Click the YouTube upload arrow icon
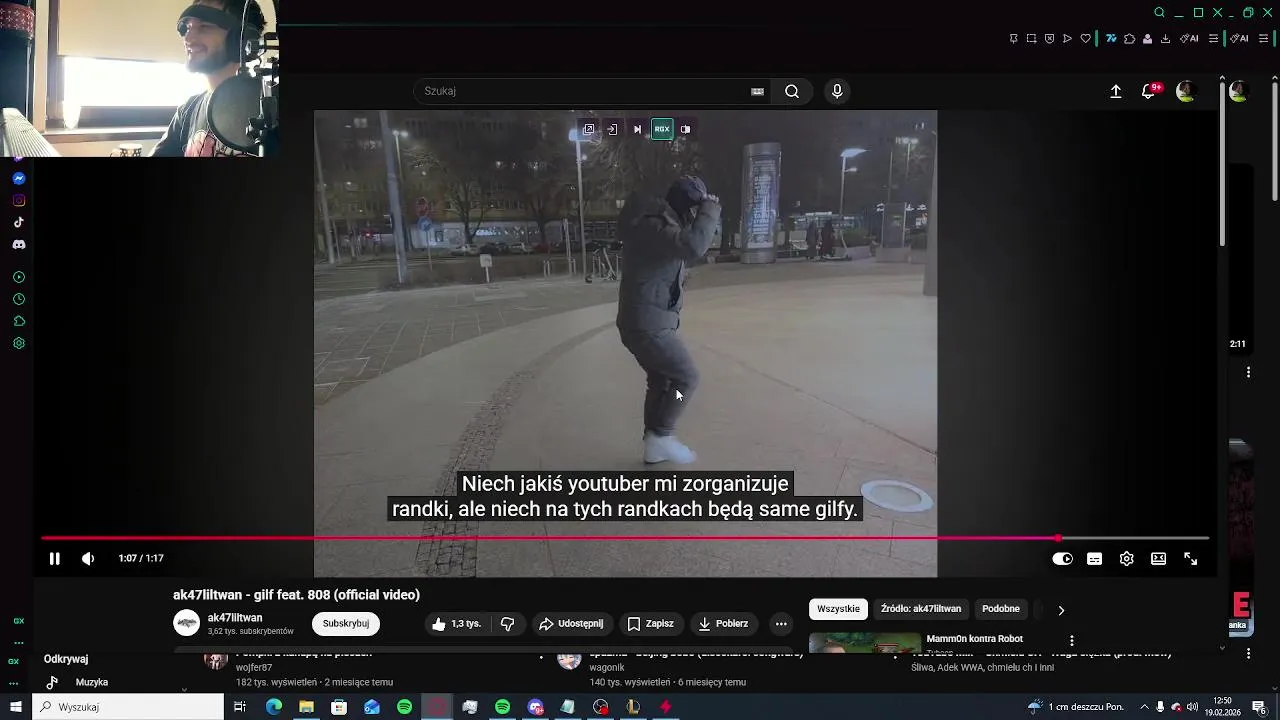 tap(1116, 91)
